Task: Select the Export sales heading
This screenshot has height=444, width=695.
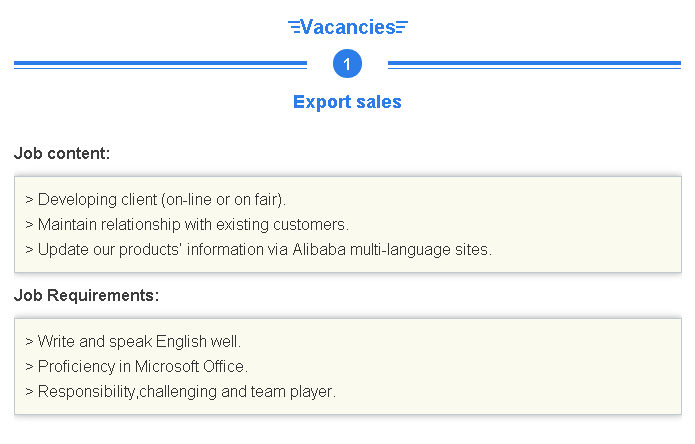Action: point(347,102)
